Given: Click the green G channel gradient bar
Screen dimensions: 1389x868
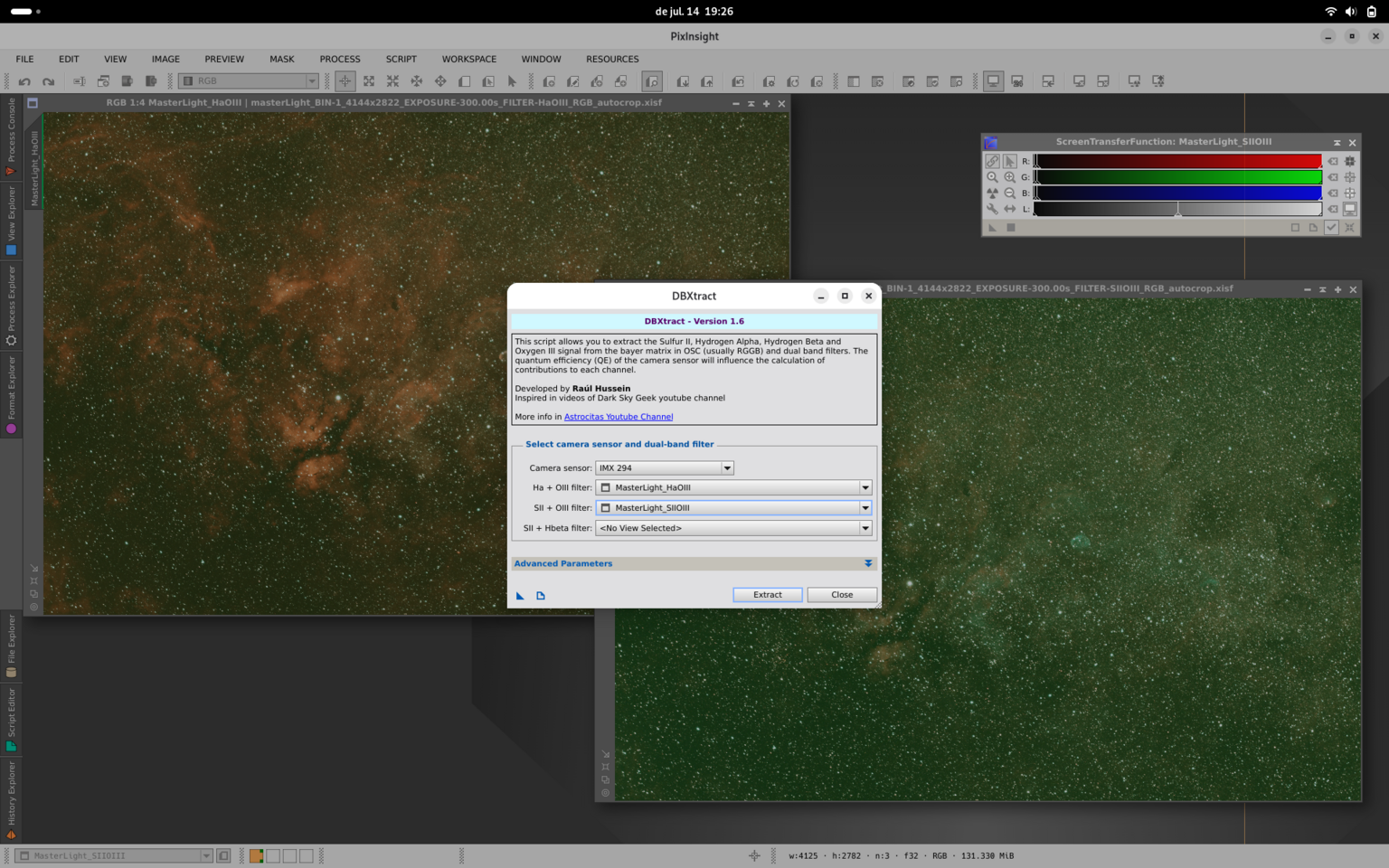Looking at the screenshot, I should coord(1177,177).
